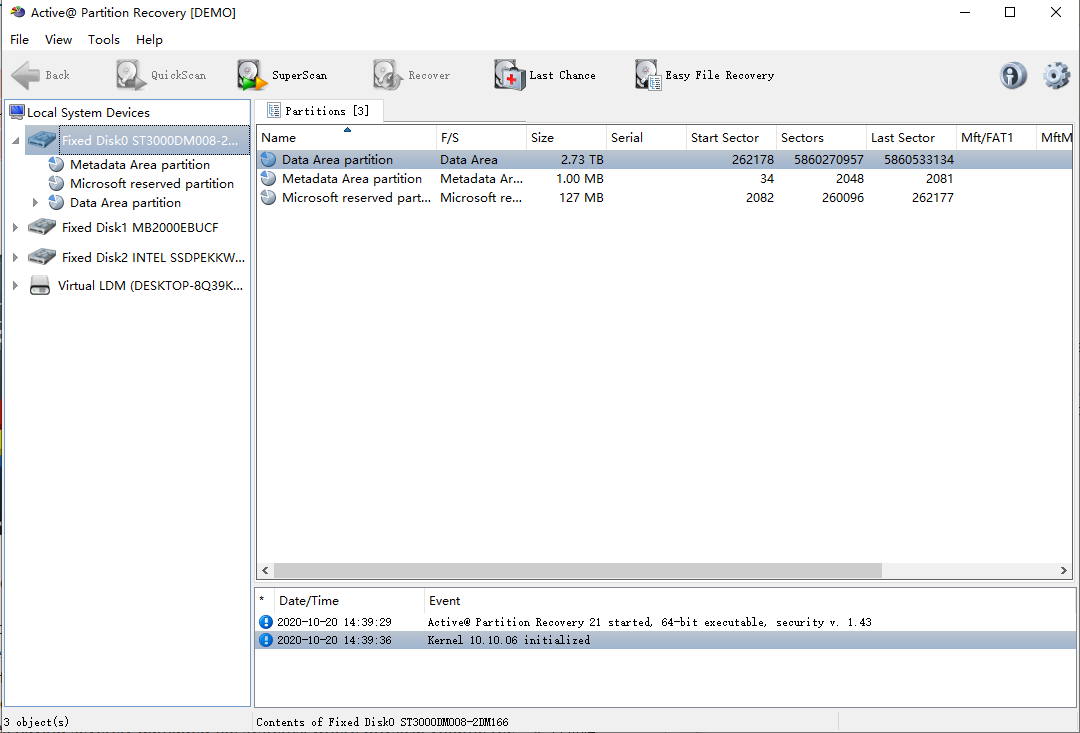
Task: Click sectors value 5860270957
Action: coord(829,160)
